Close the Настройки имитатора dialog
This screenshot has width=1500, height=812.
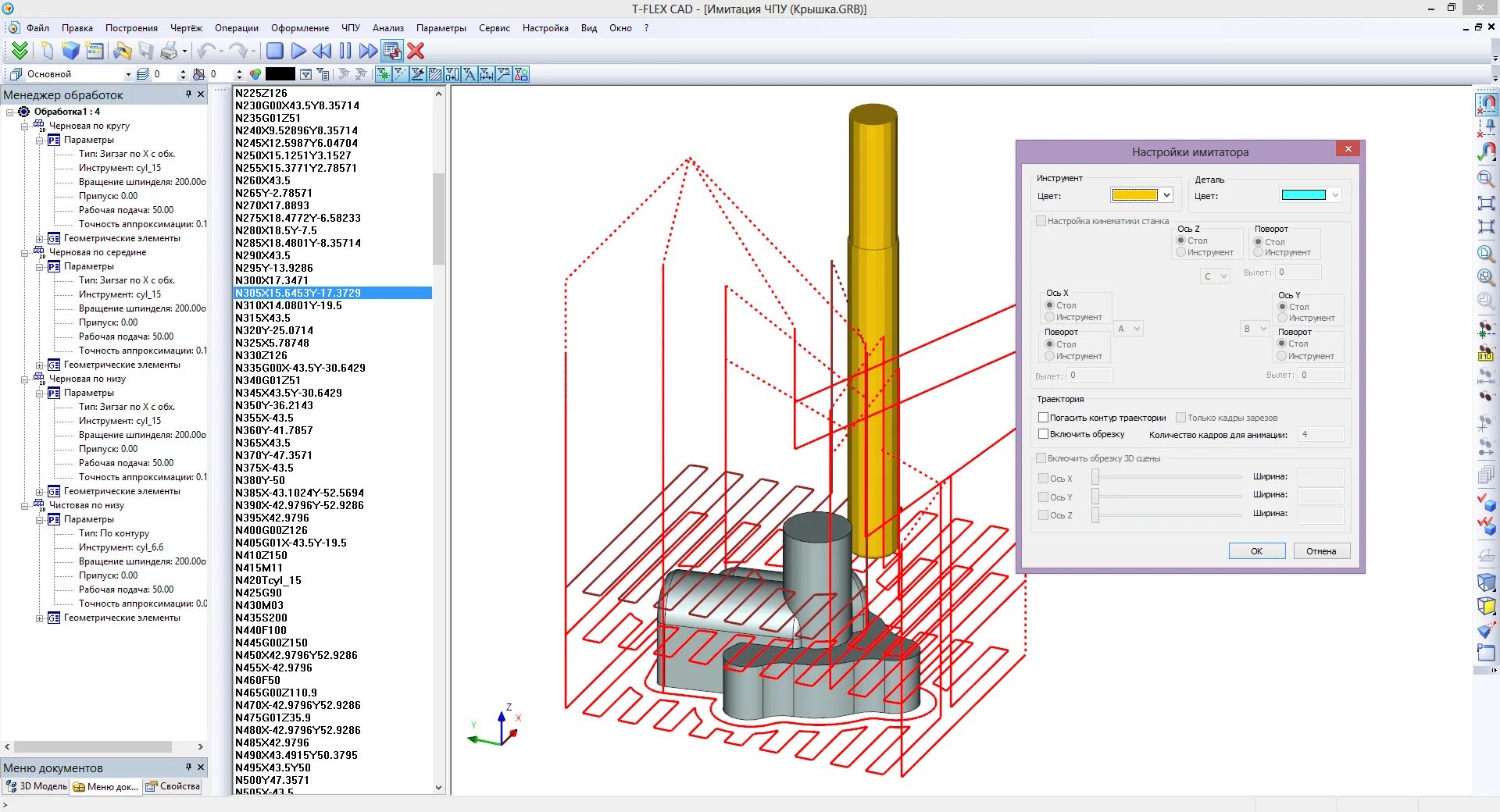coord(1348,148)
